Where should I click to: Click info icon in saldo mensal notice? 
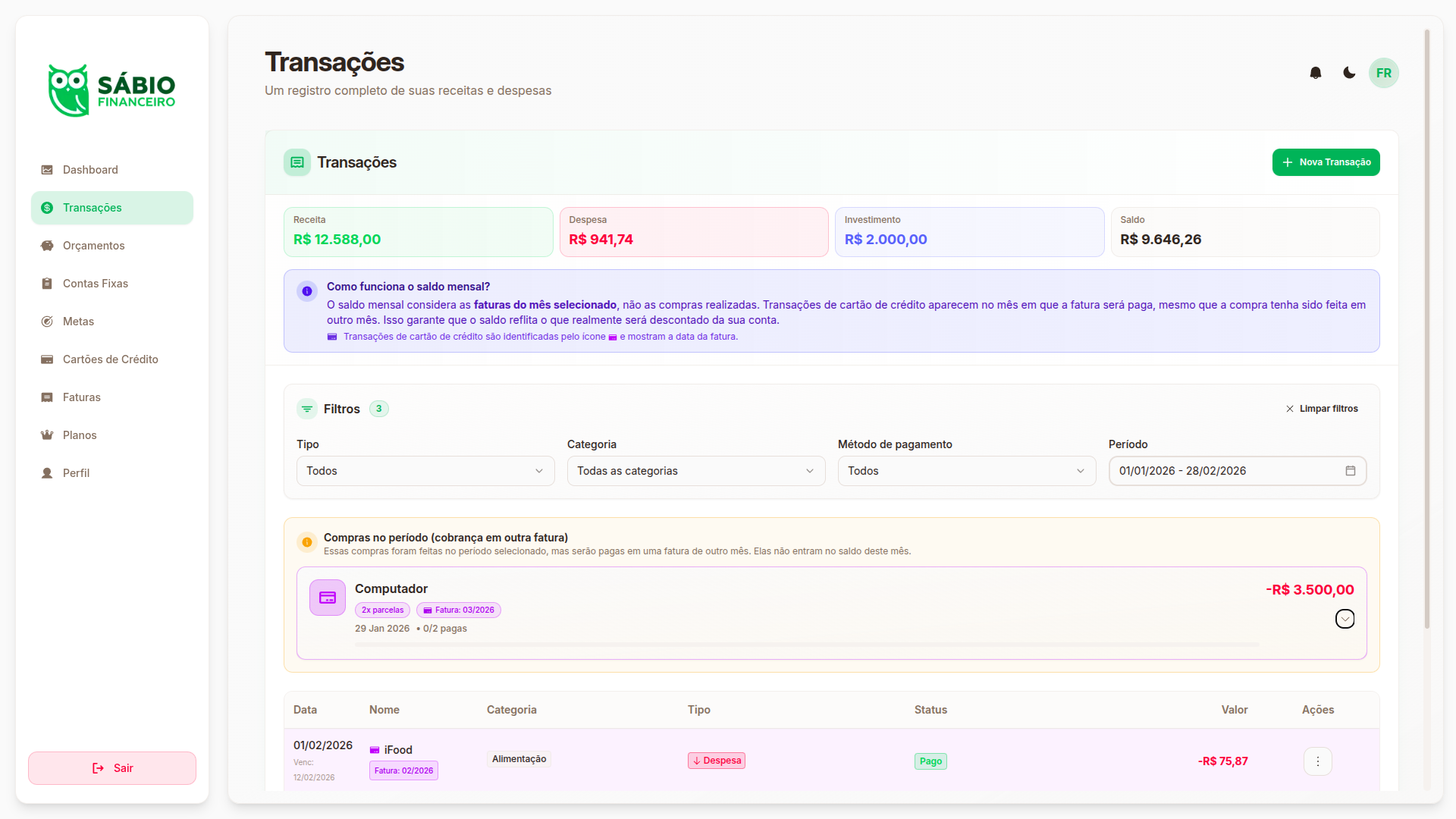[x=307, y=291]
